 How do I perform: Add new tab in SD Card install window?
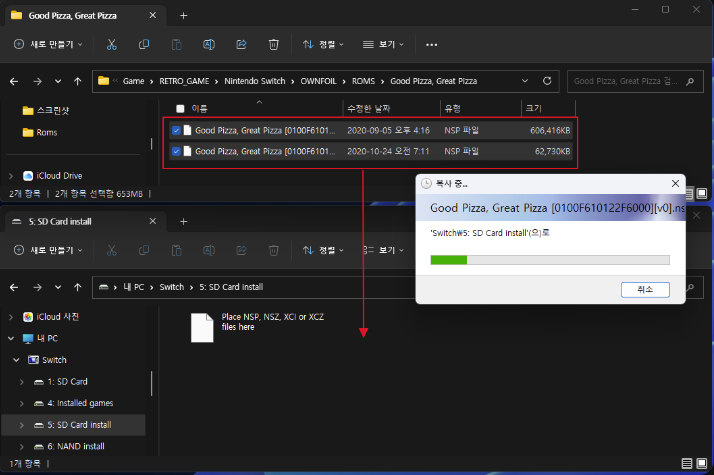point(184,221)
